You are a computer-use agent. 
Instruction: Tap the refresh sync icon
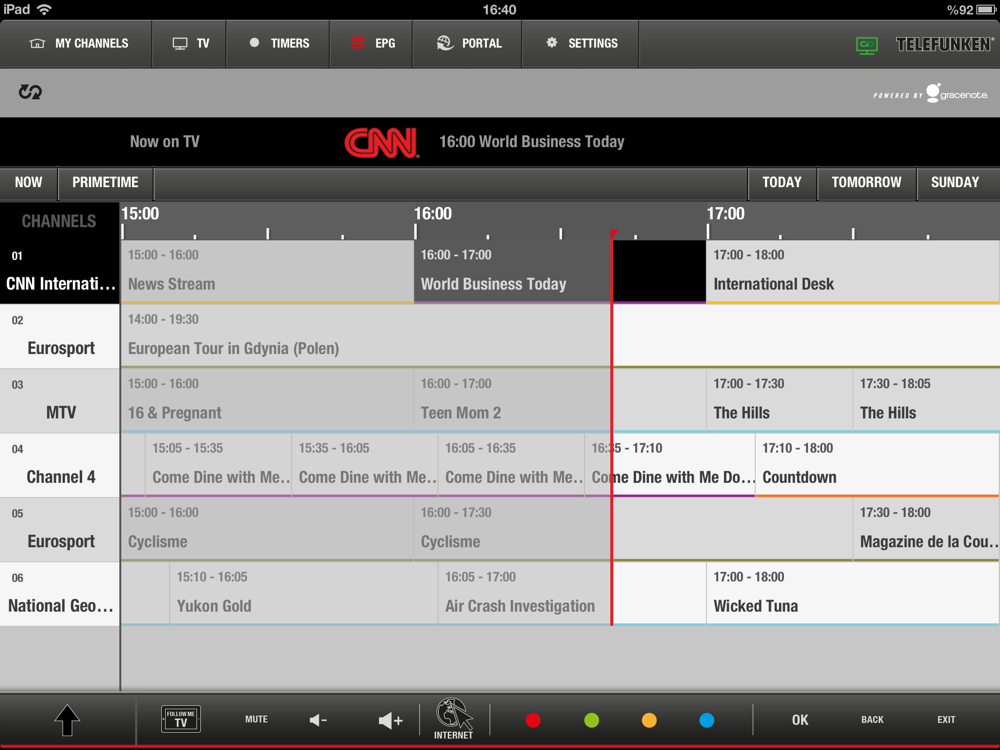30,92
